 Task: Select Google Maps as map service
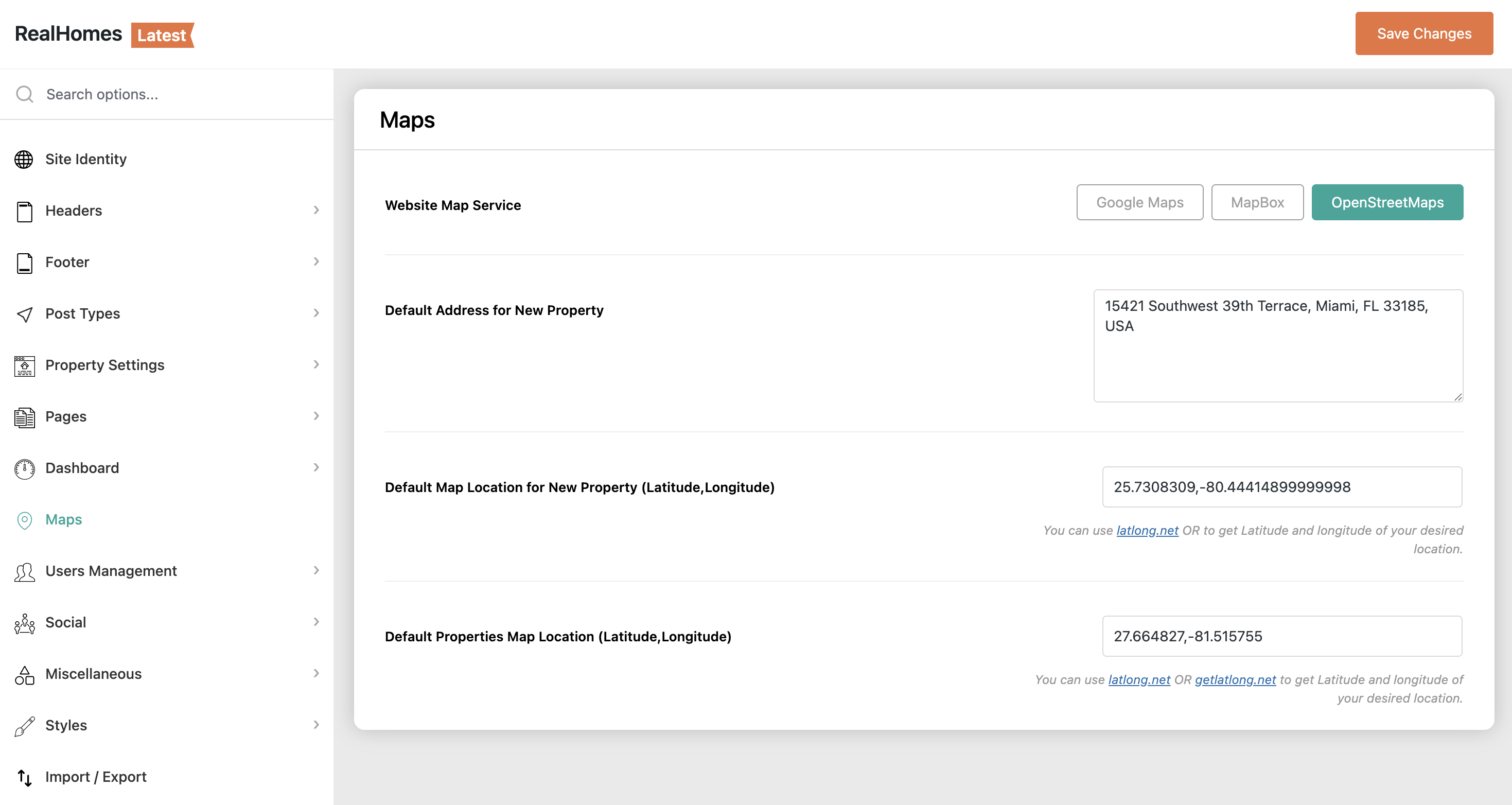point(1139,203)
